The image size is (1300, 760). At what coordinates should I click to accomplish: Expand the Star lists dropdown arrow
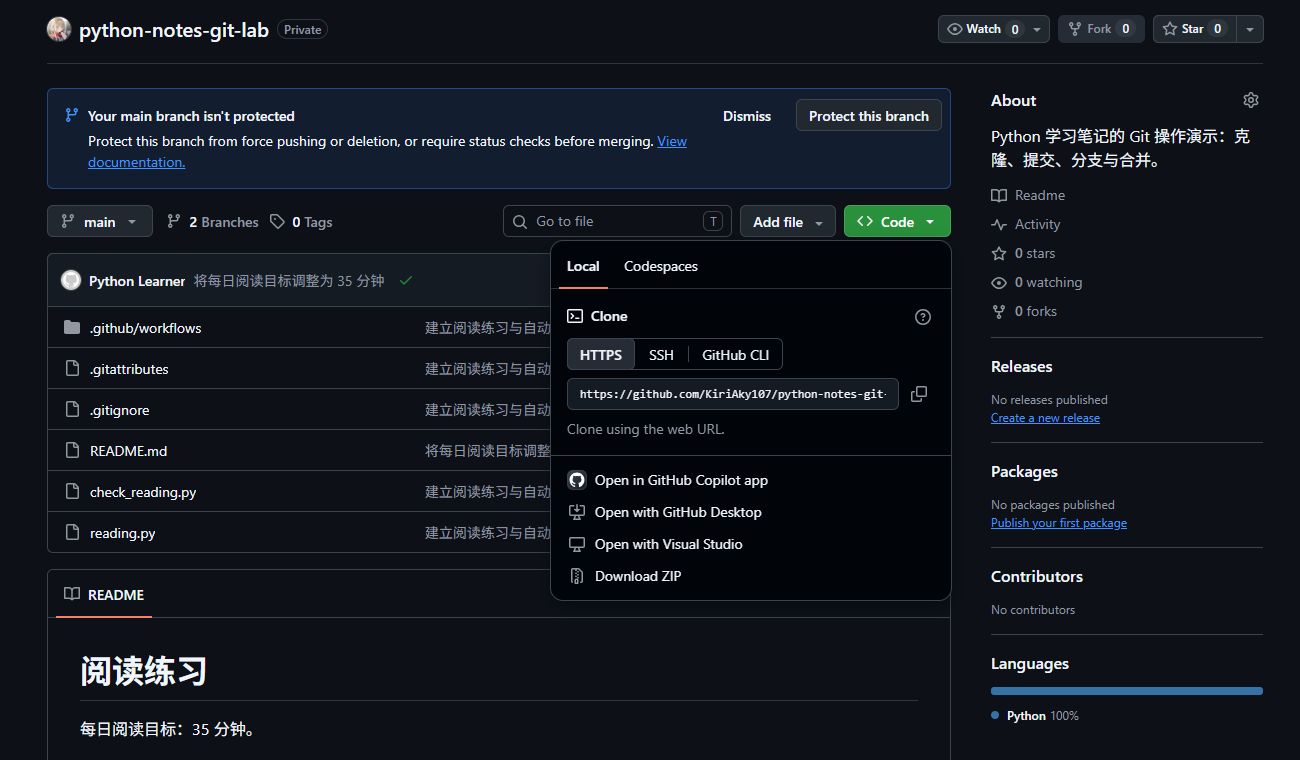[x=1250, y=29]
